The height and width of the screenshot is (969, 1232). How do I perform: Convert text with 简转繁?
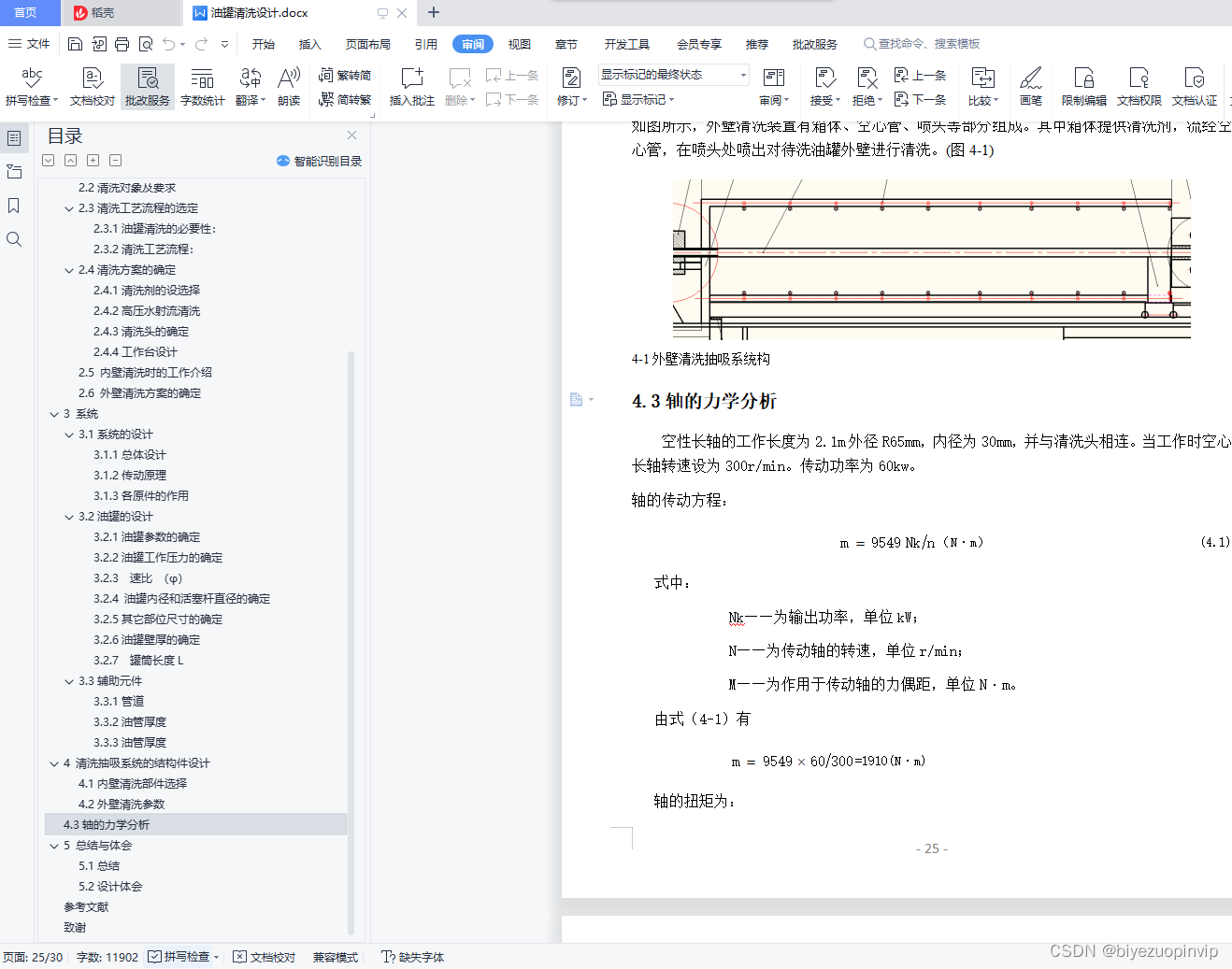click(x=345, y=99)
